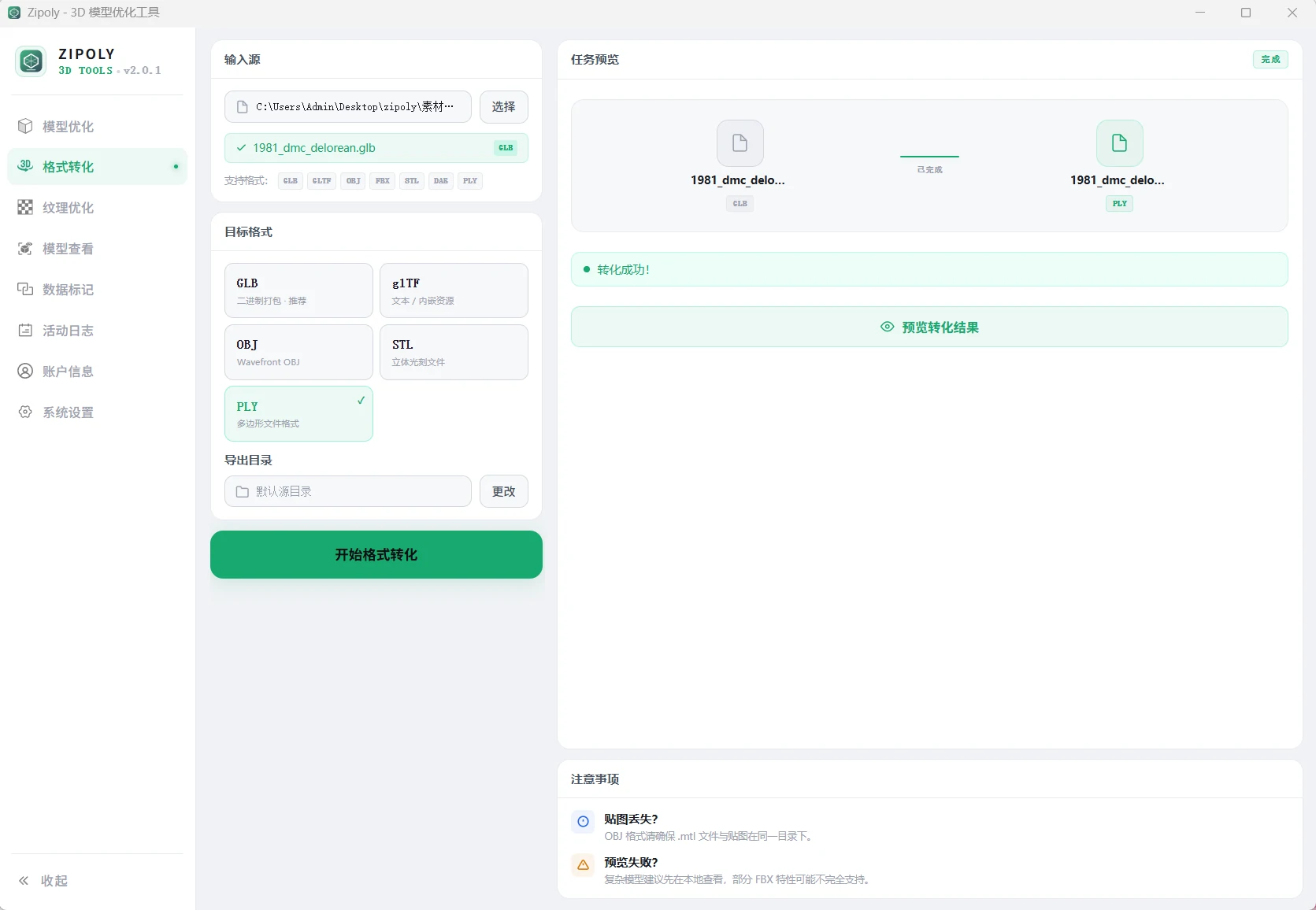Click the 账户信息 user icon
This screenshot has width=1316, height=910.
[x=25, y=371]
